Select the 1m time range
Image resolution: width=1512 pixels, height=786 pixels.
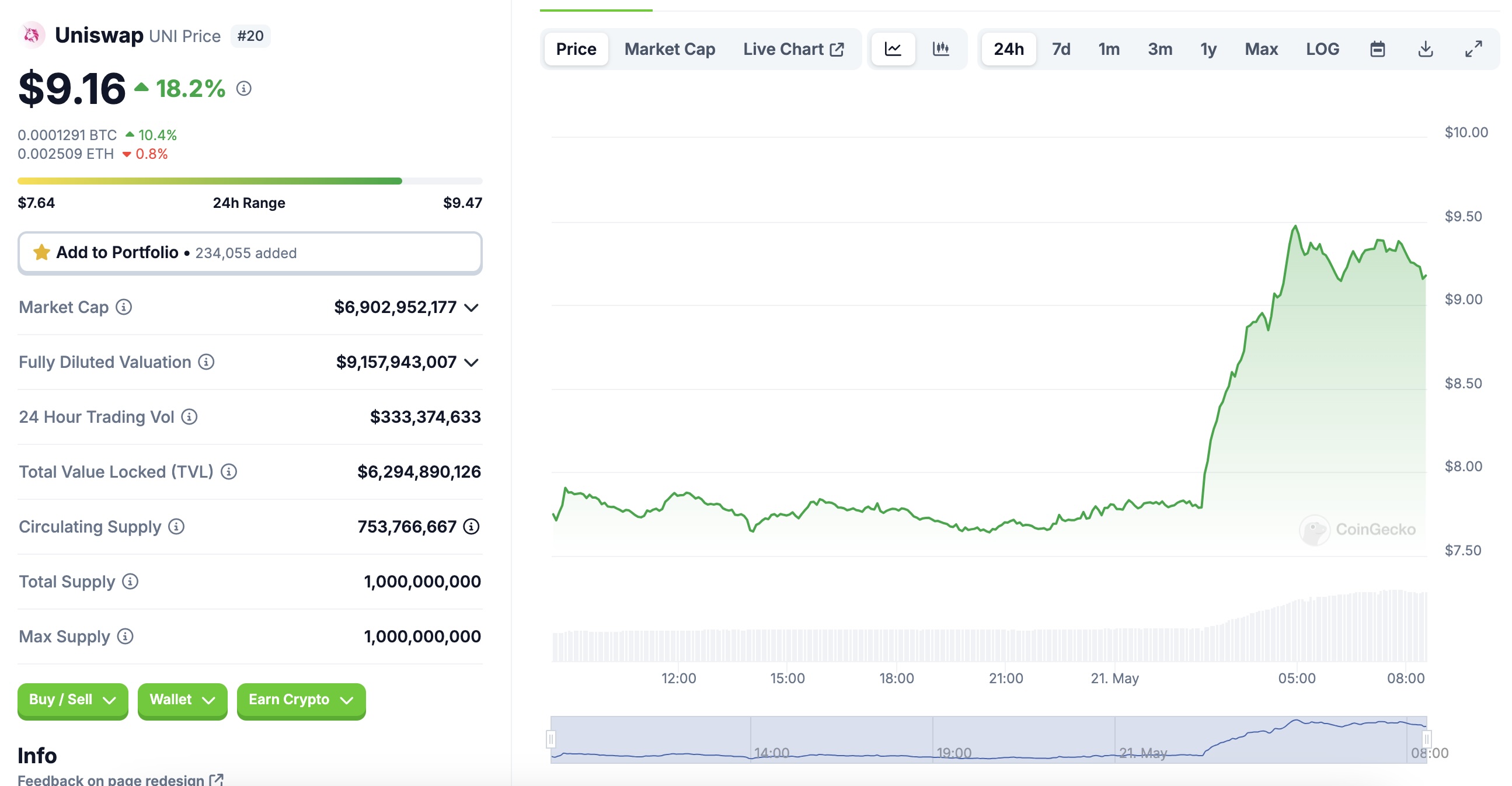click(1109, 48)
